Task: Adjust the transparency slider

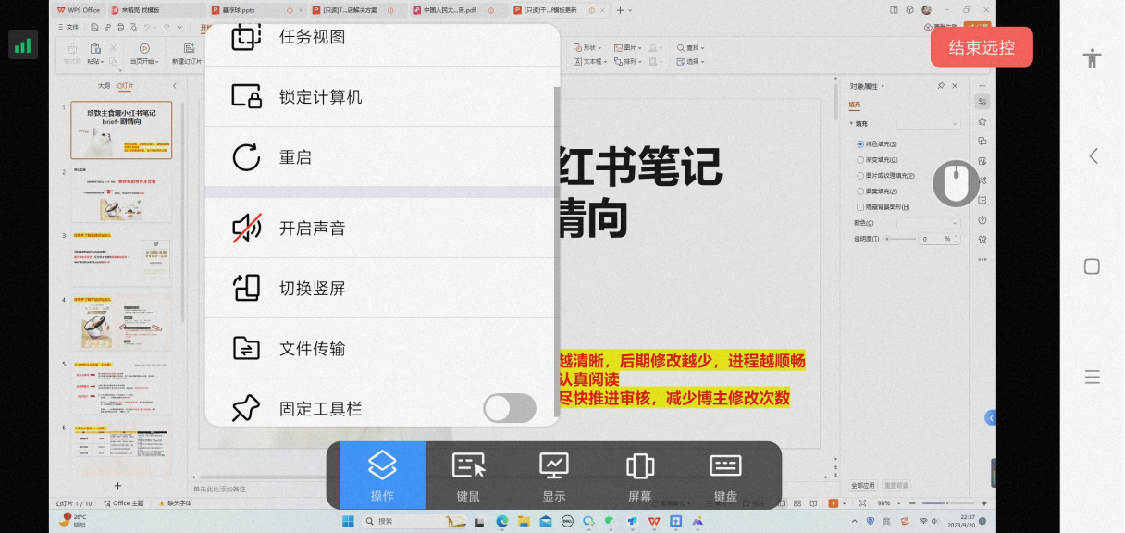Action: point(900,239)
